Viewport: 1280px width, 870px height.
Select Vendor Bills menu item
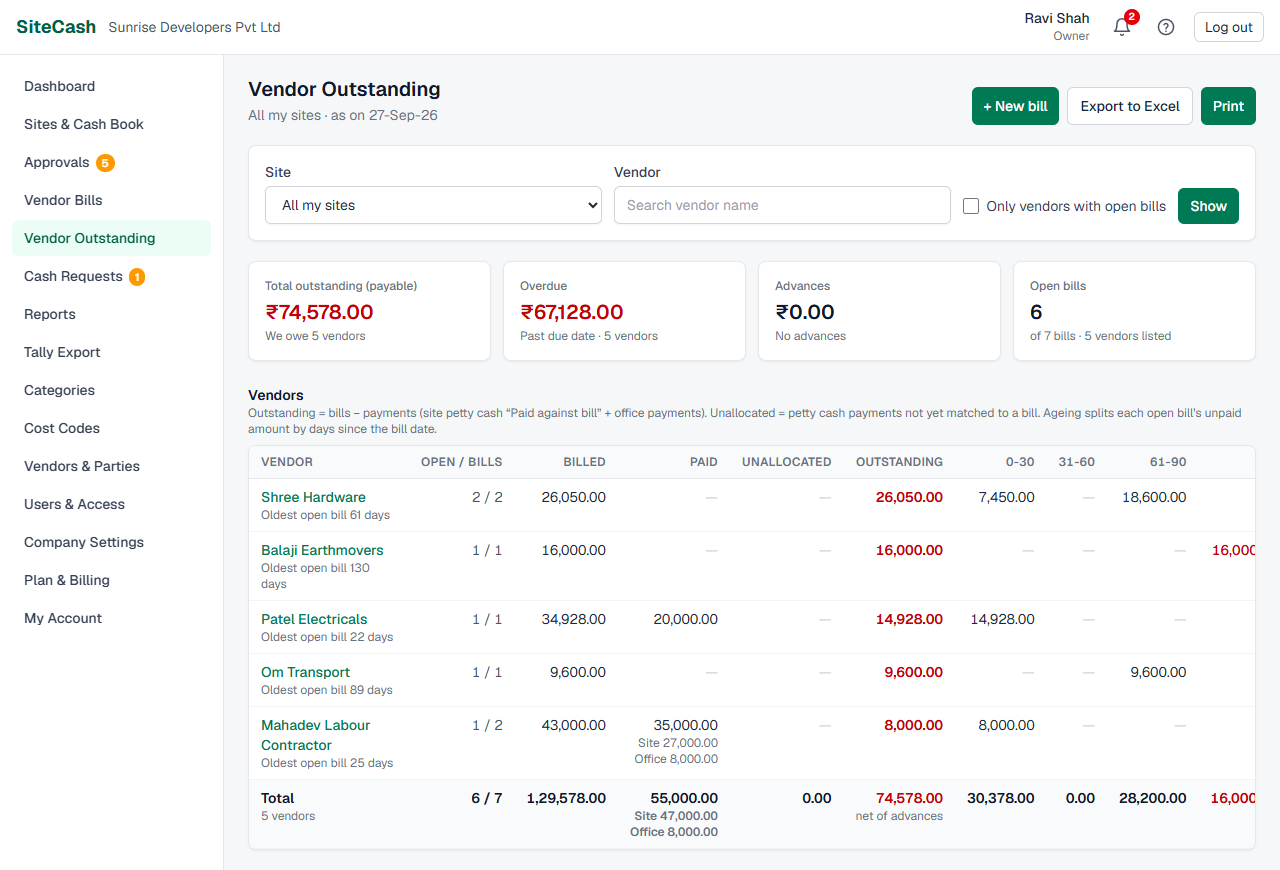[x=111, y=200]
